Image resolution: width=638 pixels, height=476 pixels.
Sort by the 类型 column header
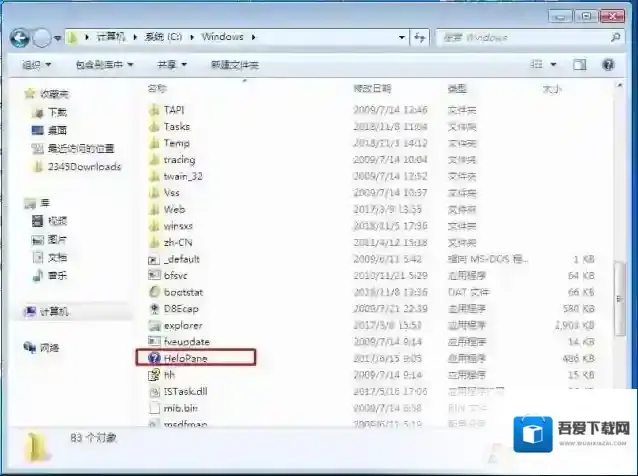point(457,89)
